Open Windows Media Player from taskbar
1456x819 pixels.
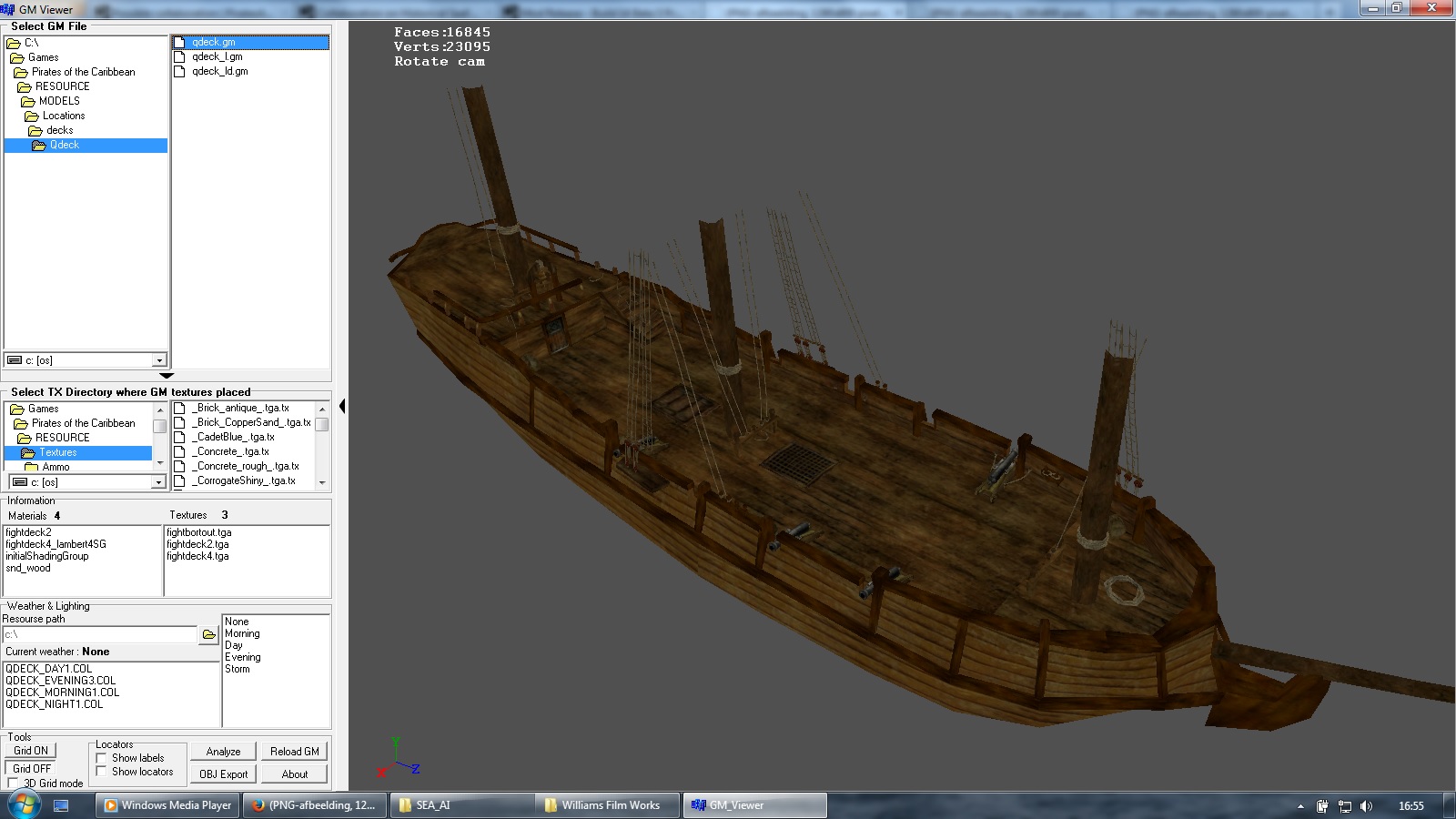[168, 805]
